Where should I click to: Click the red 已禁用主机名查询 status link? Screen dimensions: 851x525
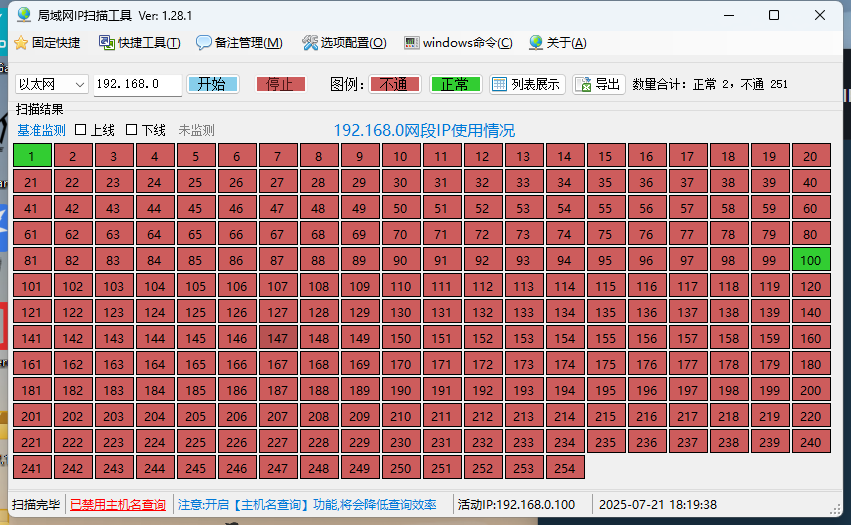pyautogui.click(x=118, y=505)
